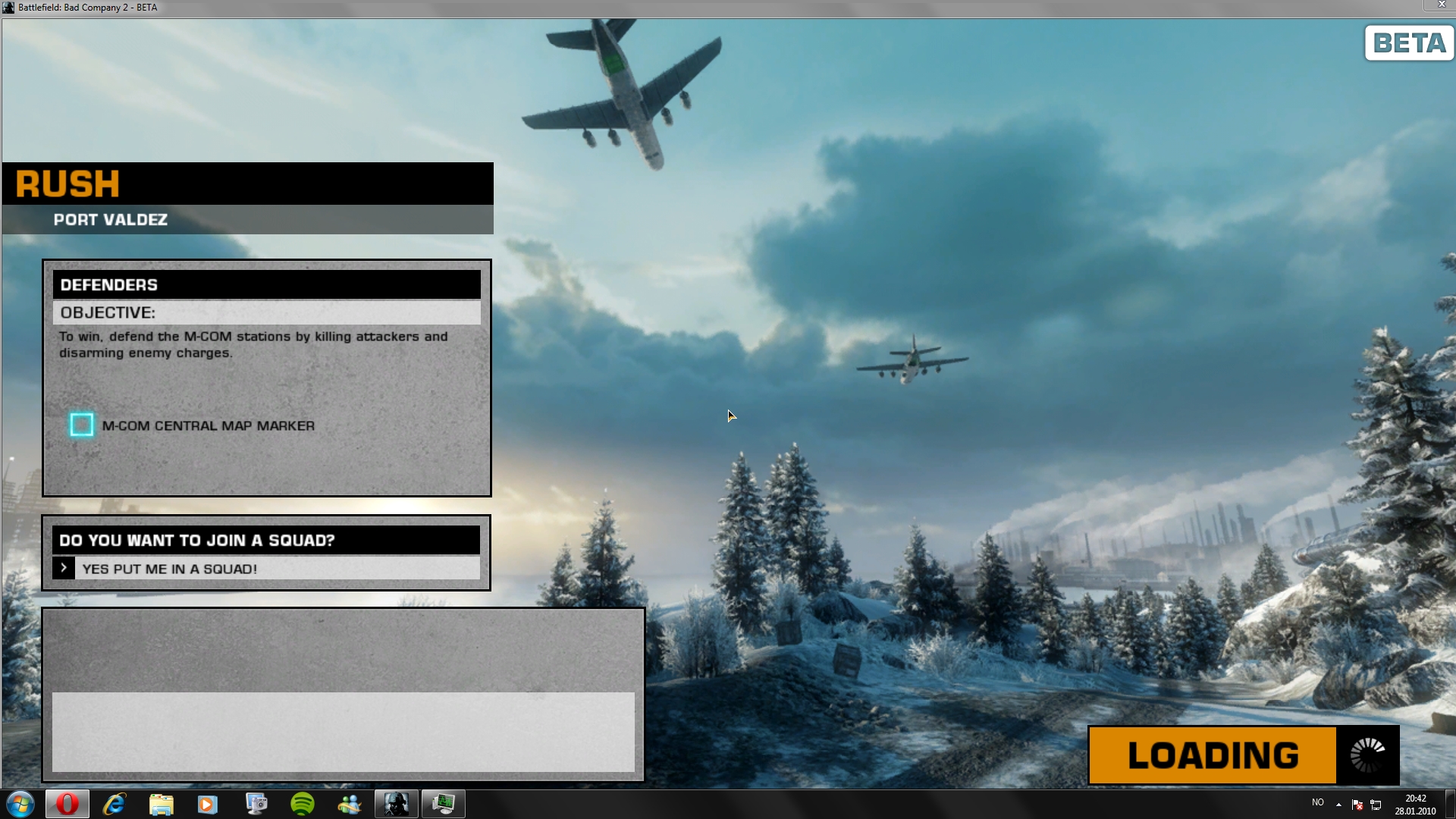This screenshot has height=819, width=1456.
Task: Click the BETA badge in corner
Action: 1409,43
